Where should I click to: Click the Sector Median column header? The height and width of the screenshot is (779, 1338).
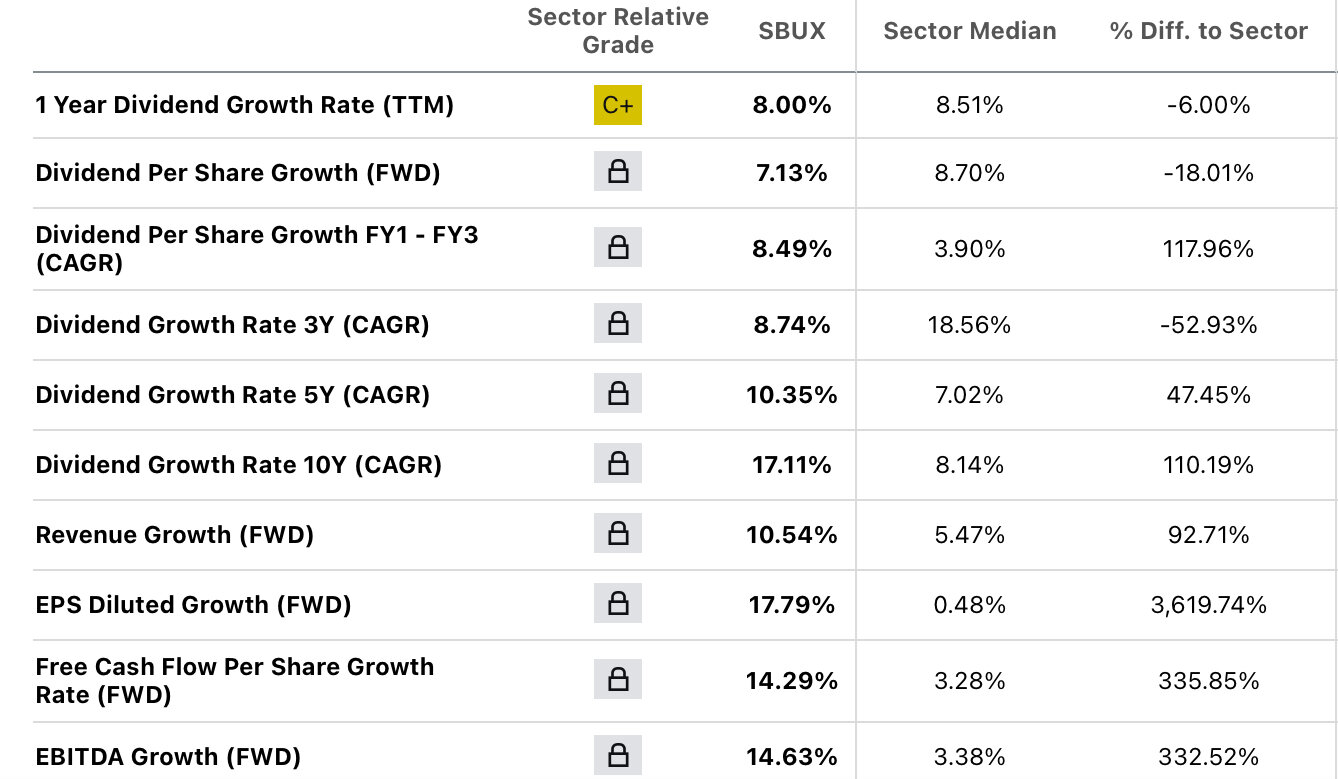pyautogui.click(x=969, y=31)
